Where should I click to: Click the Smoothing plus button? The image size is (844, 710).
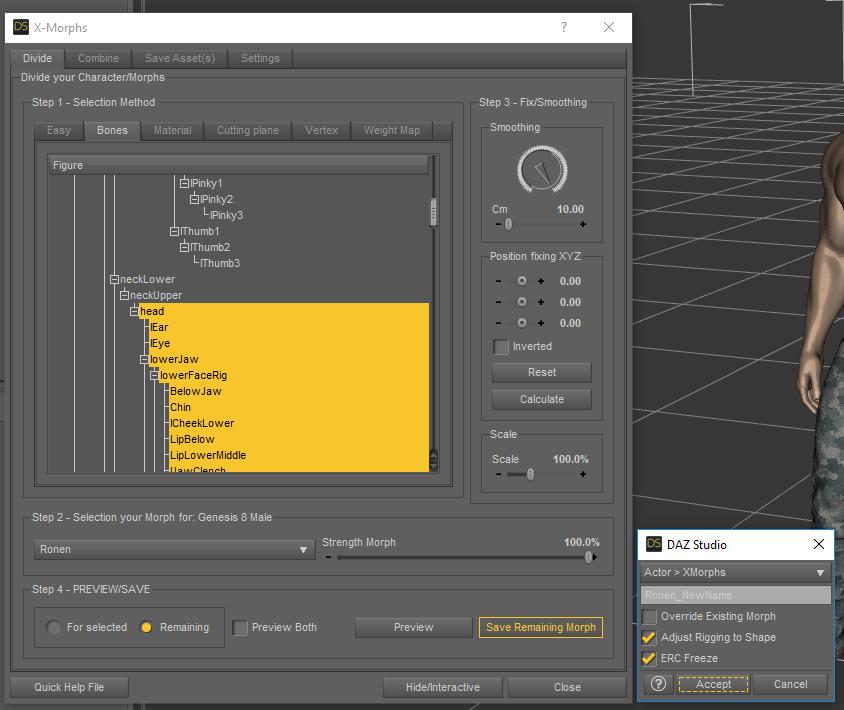(x=583, y=224)
